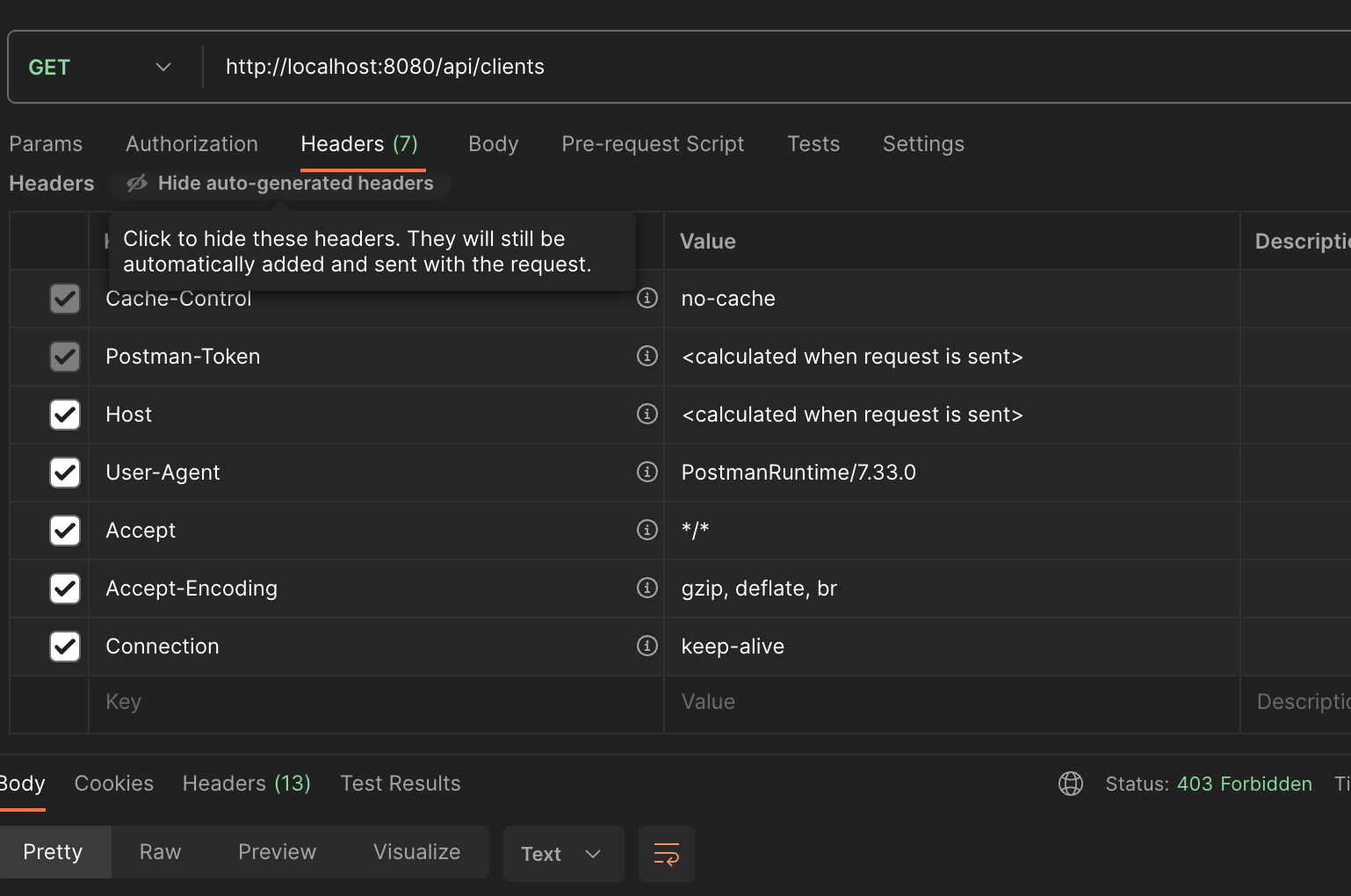Open the Text format dropdown

(x=563, y=853)
